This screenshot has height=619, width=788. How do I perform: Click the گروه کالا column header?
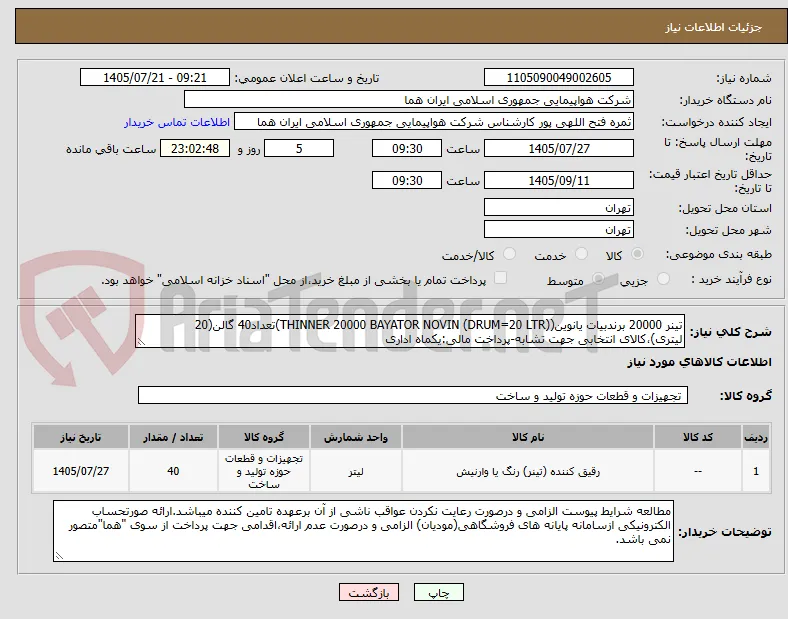coord(264,437)
